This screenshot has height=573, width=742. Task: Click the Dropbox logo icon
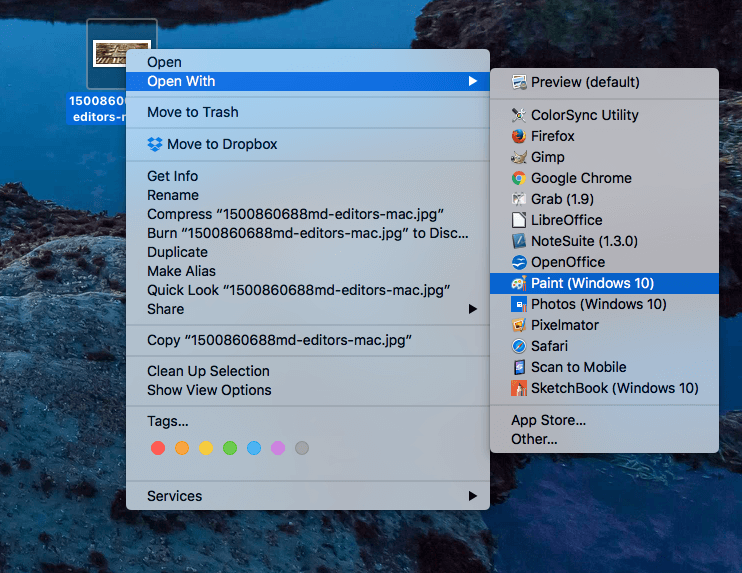tap(155, 144)
